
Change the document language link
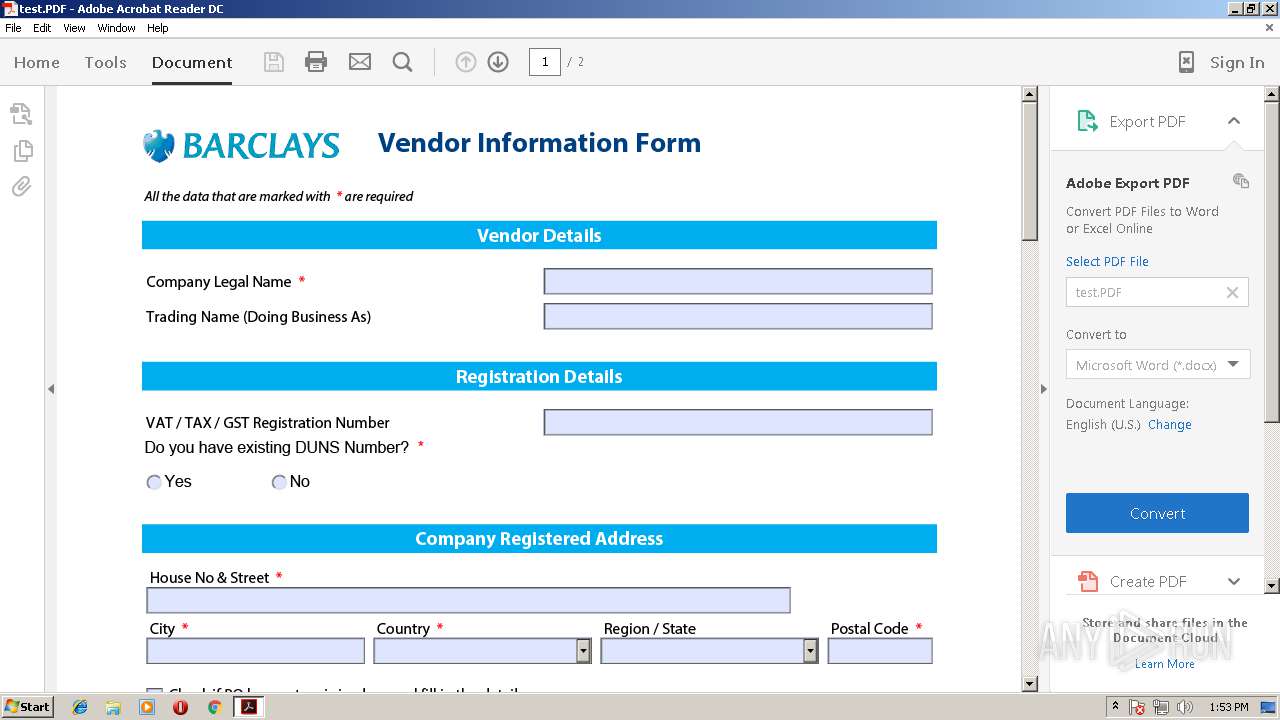(x=1170, y=424)
